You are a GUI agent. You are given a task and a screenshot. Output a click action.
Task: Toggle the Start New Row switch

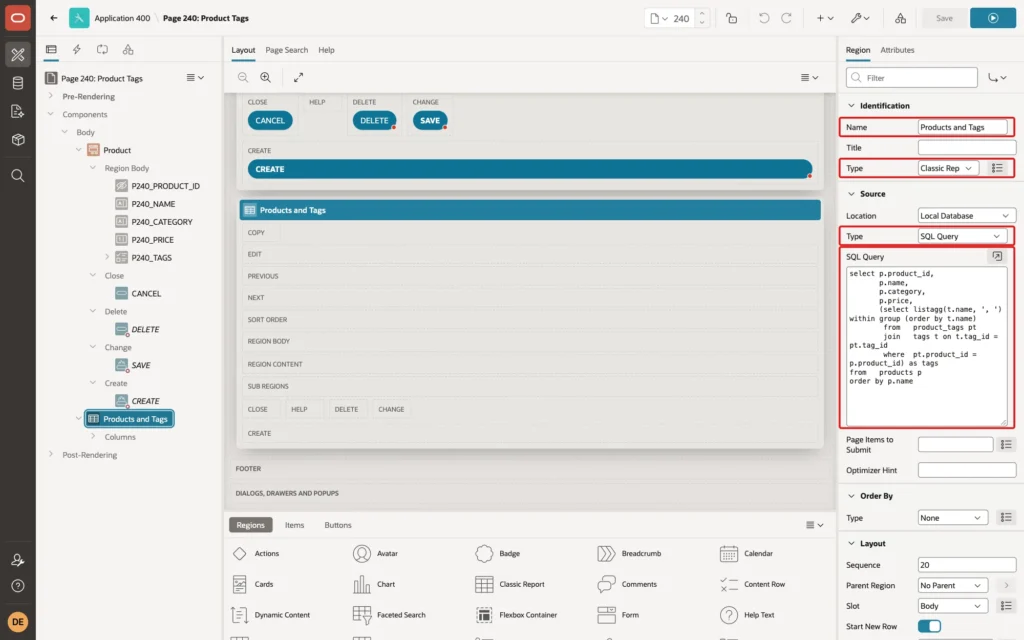[929, 626]
